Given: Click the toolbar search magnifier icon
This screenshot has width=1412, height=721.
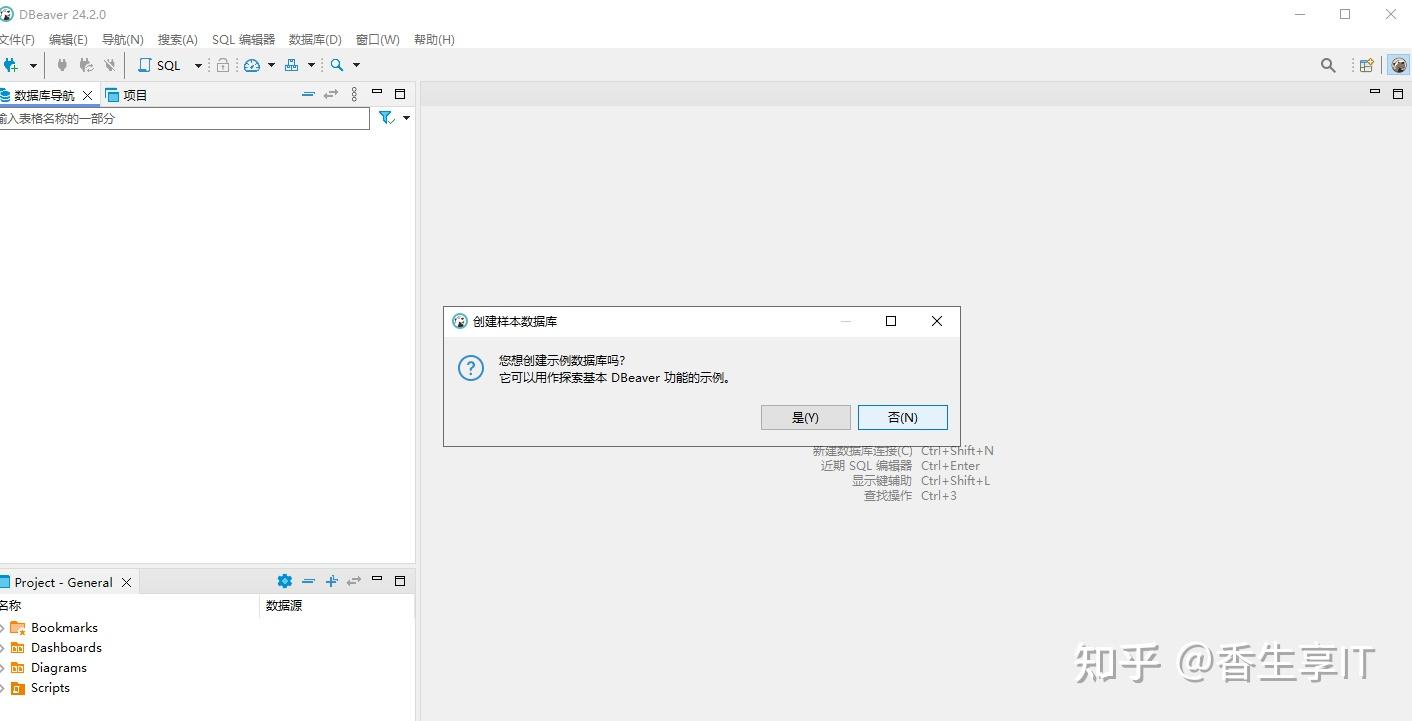Looking at the screenshot, I should coord(335,65).
